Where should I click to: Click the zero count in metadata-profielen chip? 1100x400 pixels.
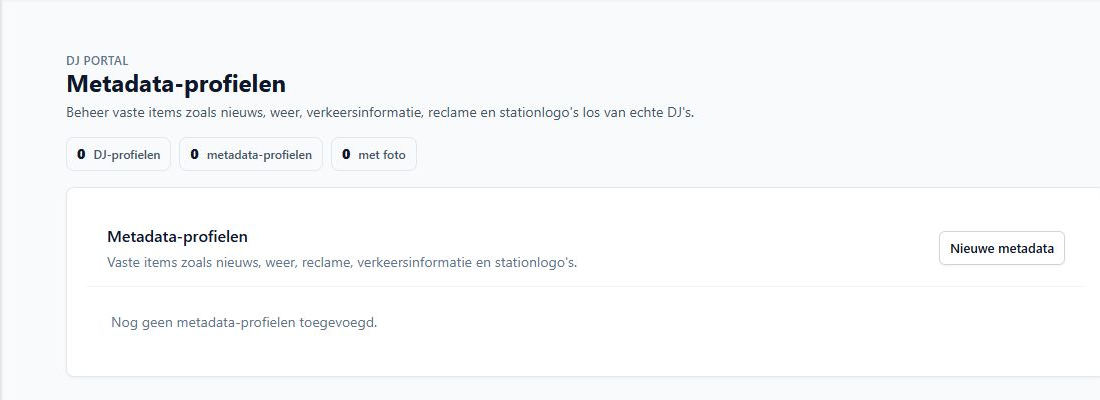click(194, 154)
